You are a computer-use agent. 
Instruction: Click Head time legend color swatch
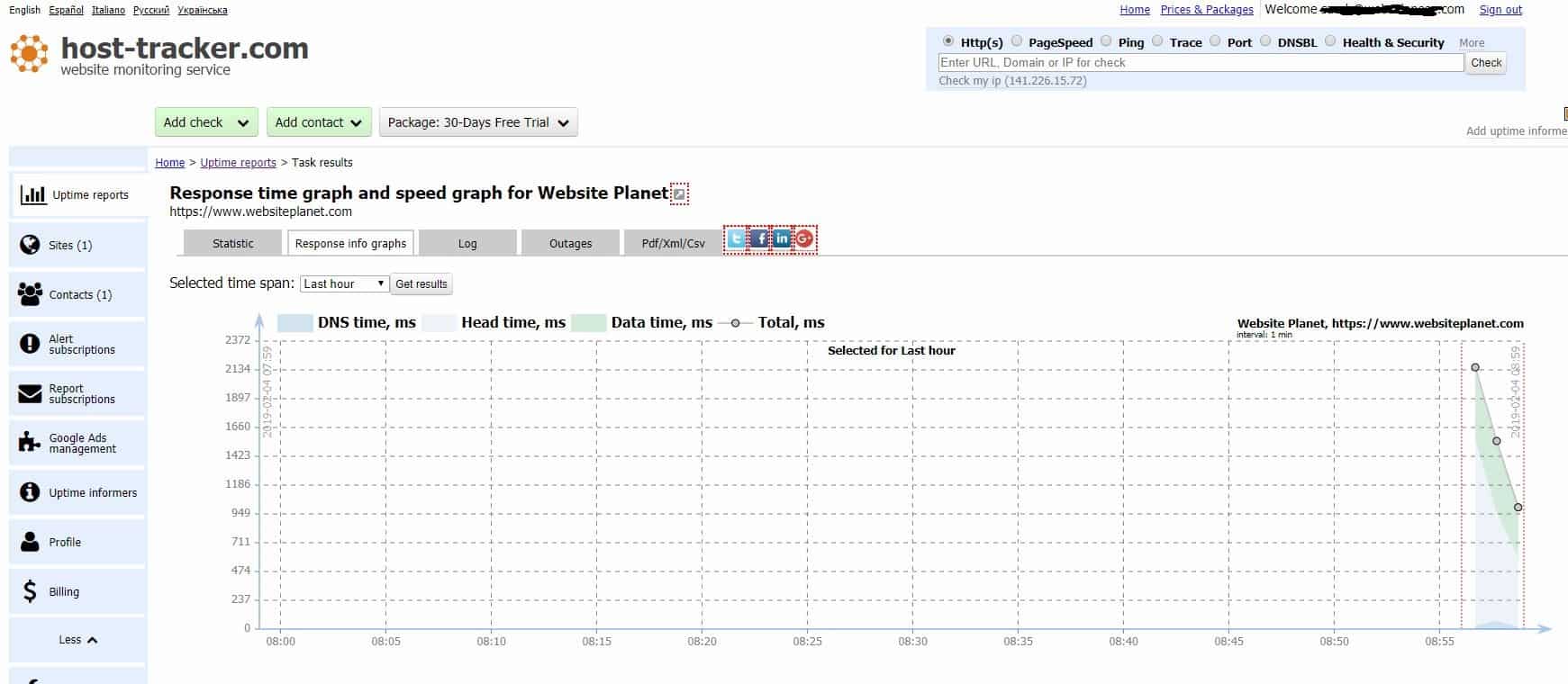(439, 323)
